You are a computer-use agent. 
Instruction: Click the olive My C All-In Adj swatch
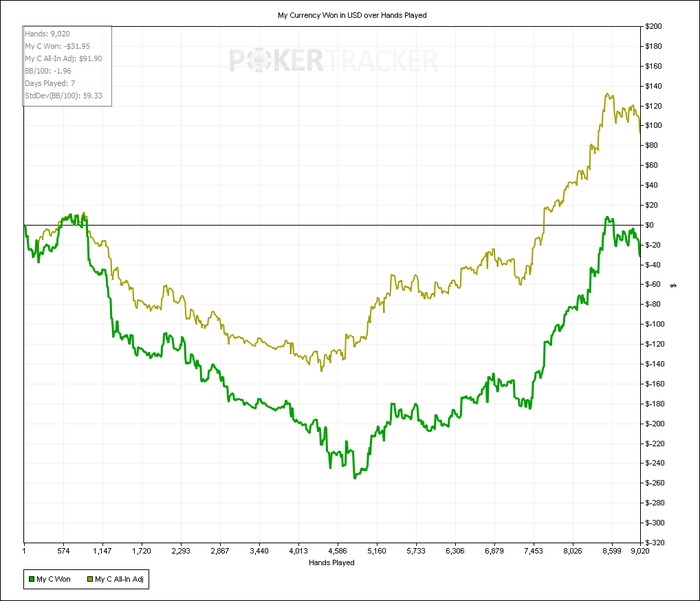(x=90, y=579)
